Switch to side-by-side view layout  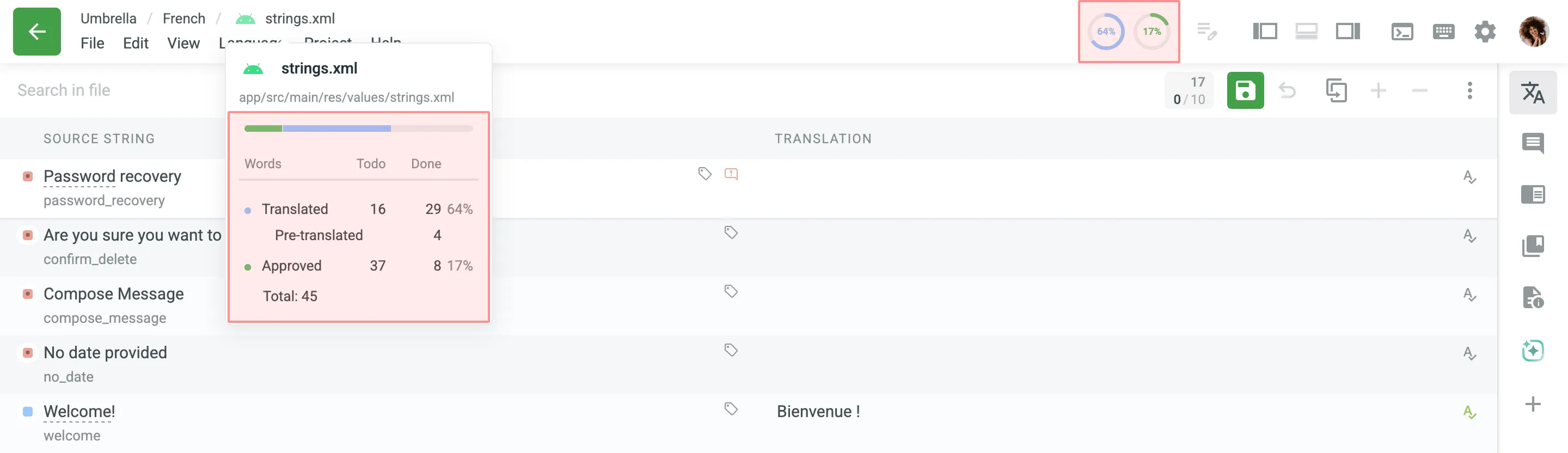tap(1264, 30)
